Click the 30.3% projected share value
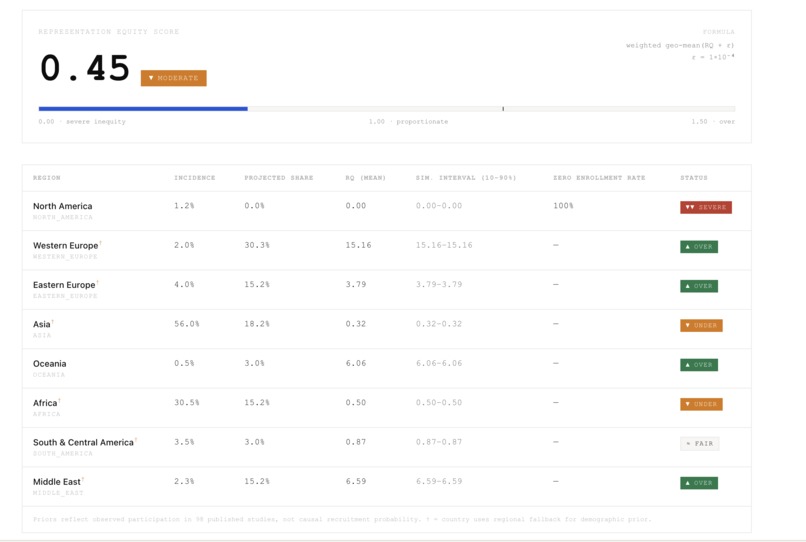The width and height of the screenshot is (806, 542). pyautogui.click(x=257, y=245)
